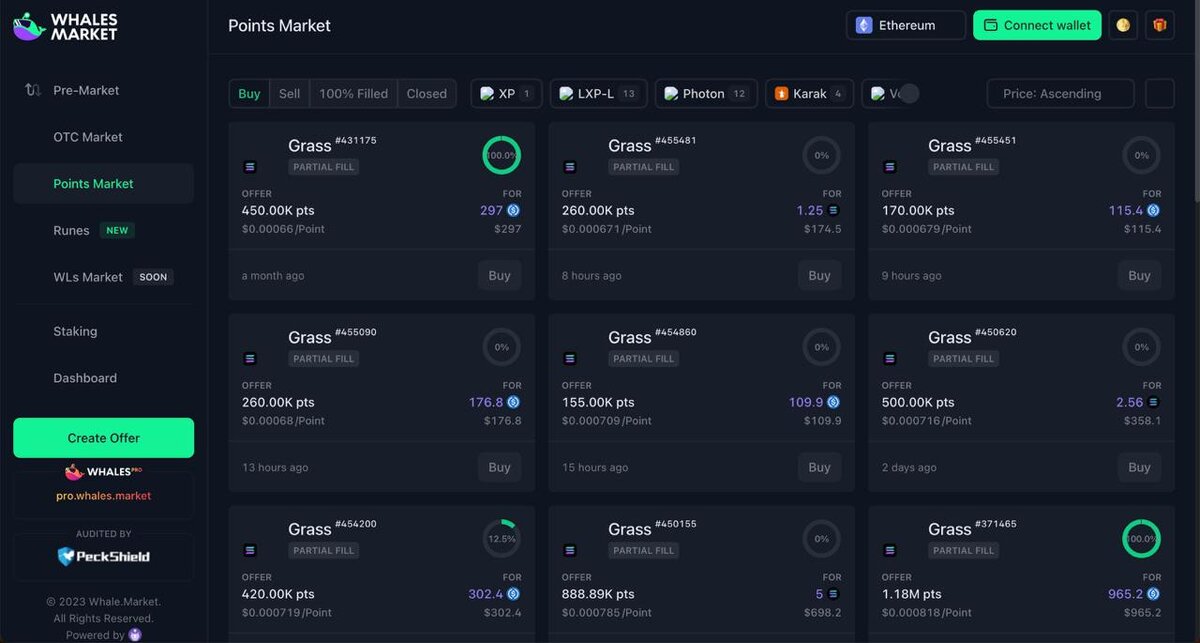
Task: Click the 100% fill ring on Grass #431175
Action: point(501,155)
